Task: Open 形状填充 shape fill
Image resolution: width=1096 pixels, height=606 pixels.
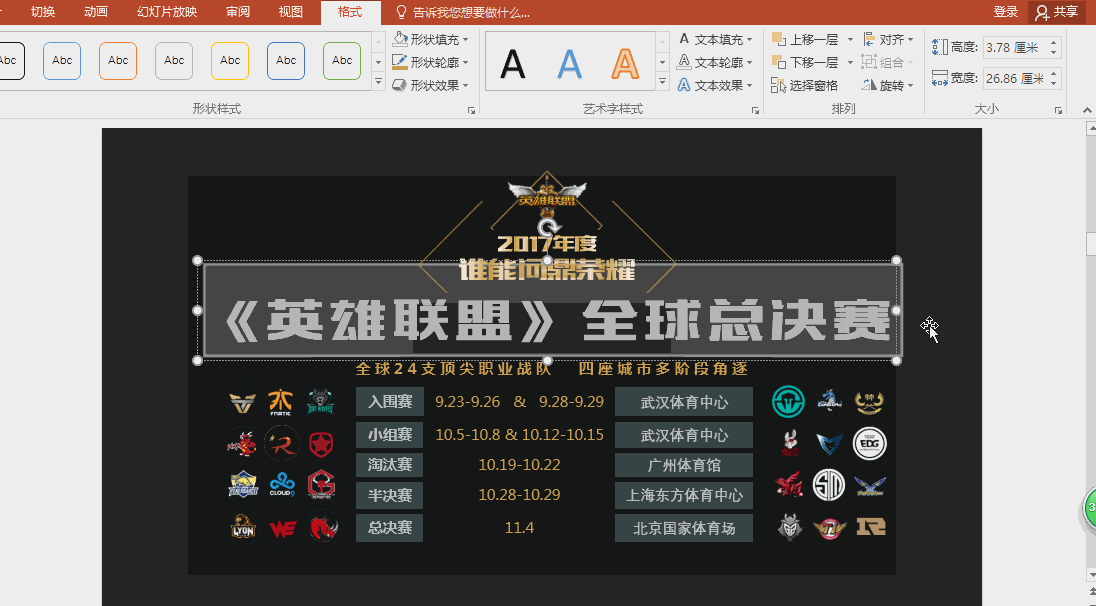Action: (430, 39)
